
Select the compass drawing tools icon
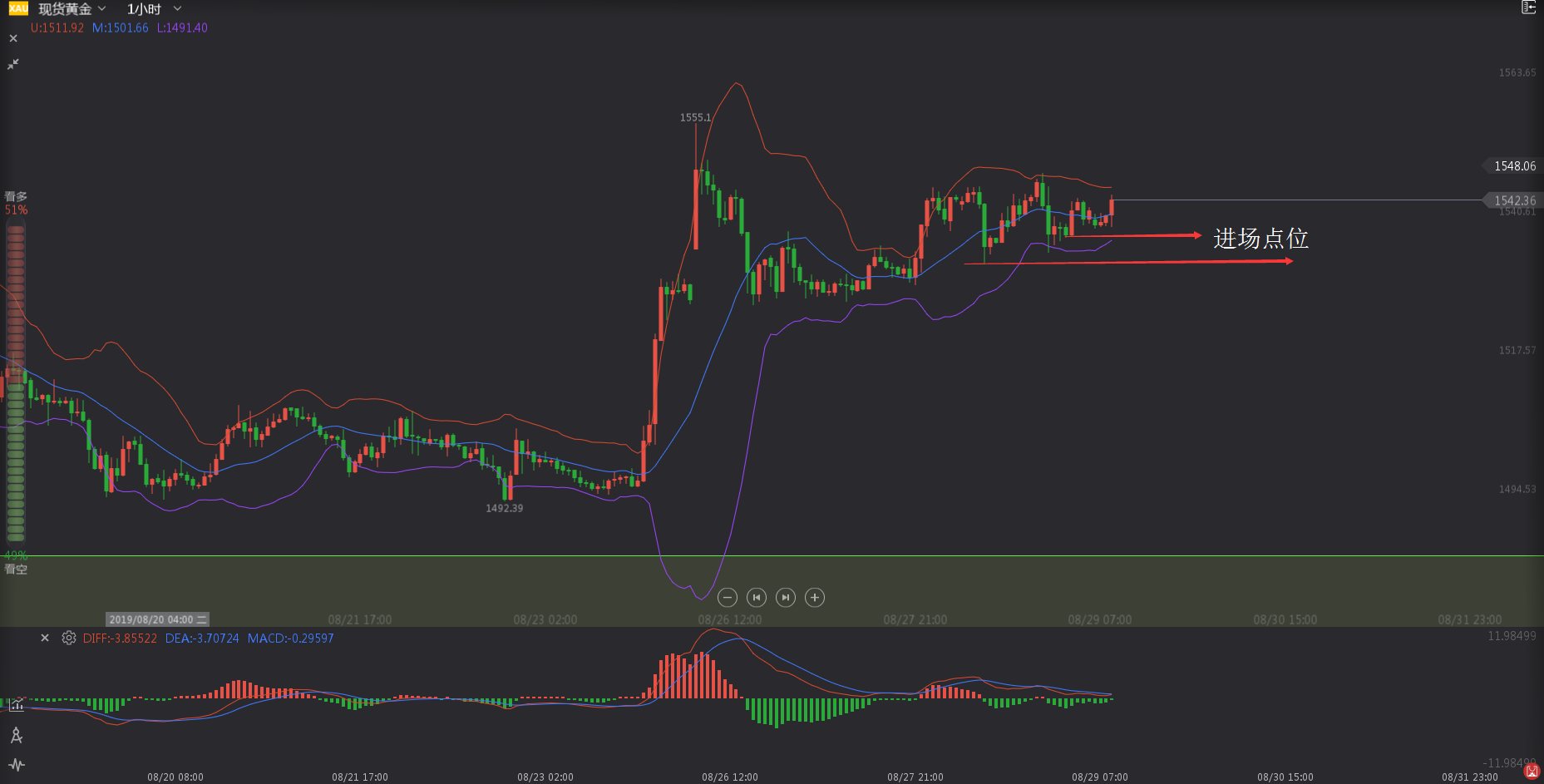[16, 735]
